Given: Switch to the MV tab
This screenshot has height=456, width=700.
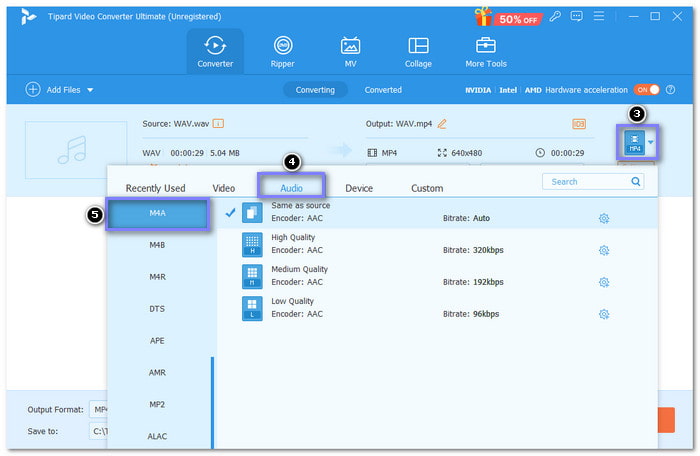Looking at the screenshot, I should 350,51.
